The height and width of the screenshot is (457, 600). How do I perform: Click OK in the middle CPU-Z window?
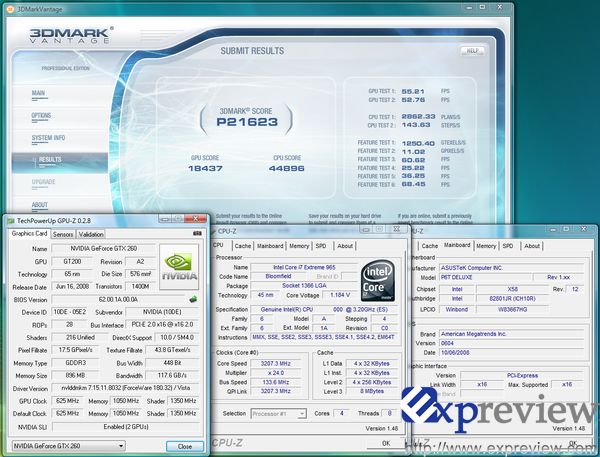(386, 443)
